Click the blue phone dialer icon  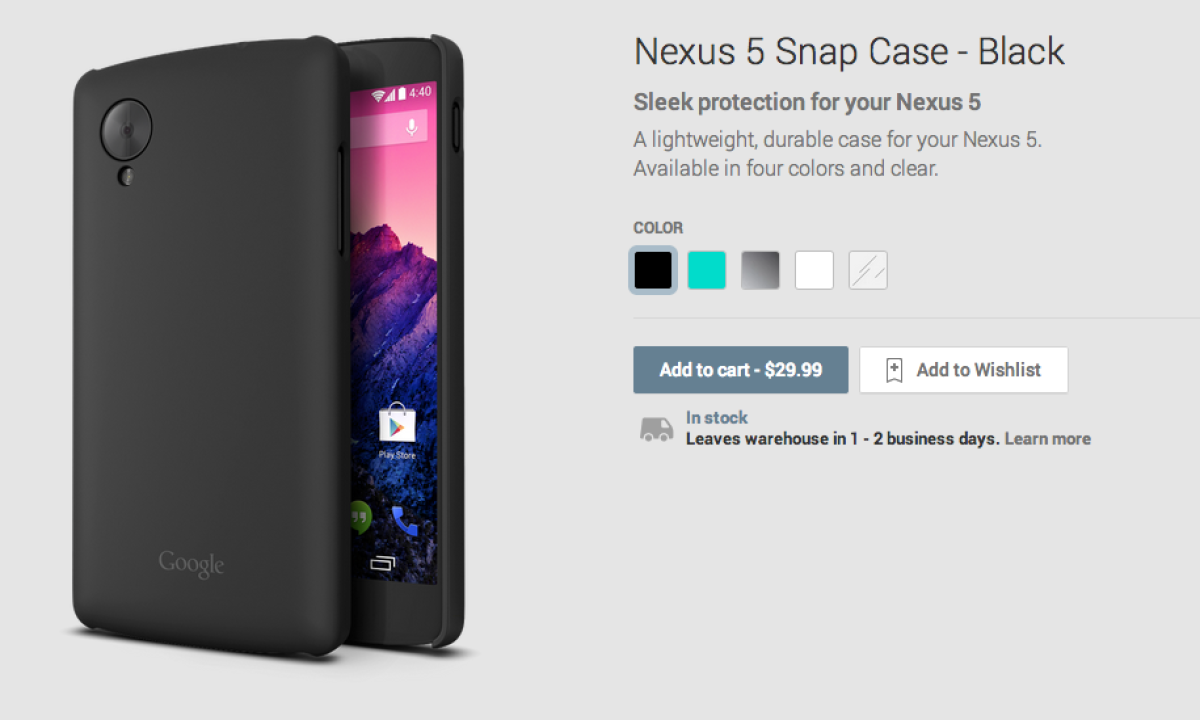[x=404, y=520]
